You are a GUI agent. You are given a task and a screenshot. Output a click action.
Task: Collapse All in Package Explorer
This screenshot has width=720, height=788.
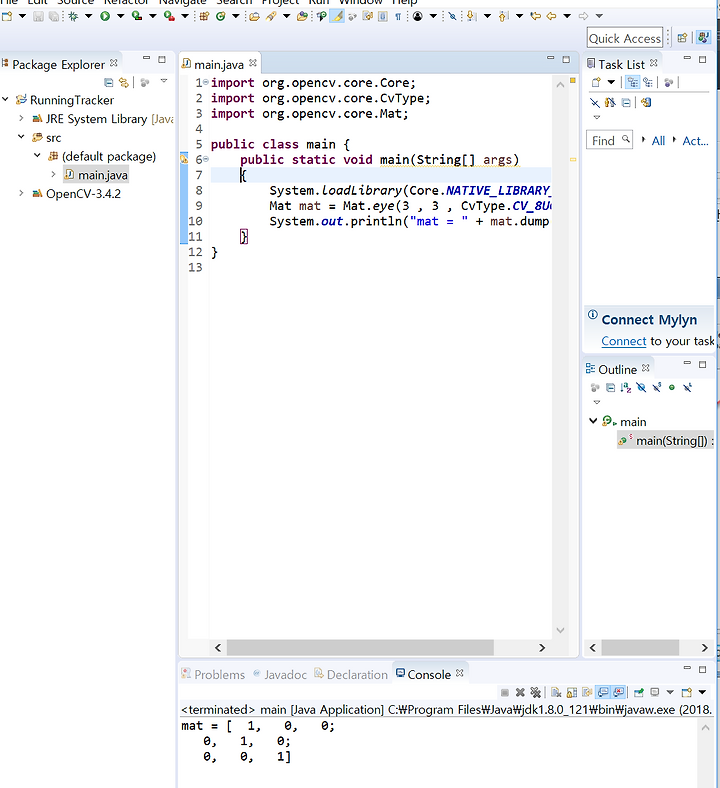click(x=109, y=82)
